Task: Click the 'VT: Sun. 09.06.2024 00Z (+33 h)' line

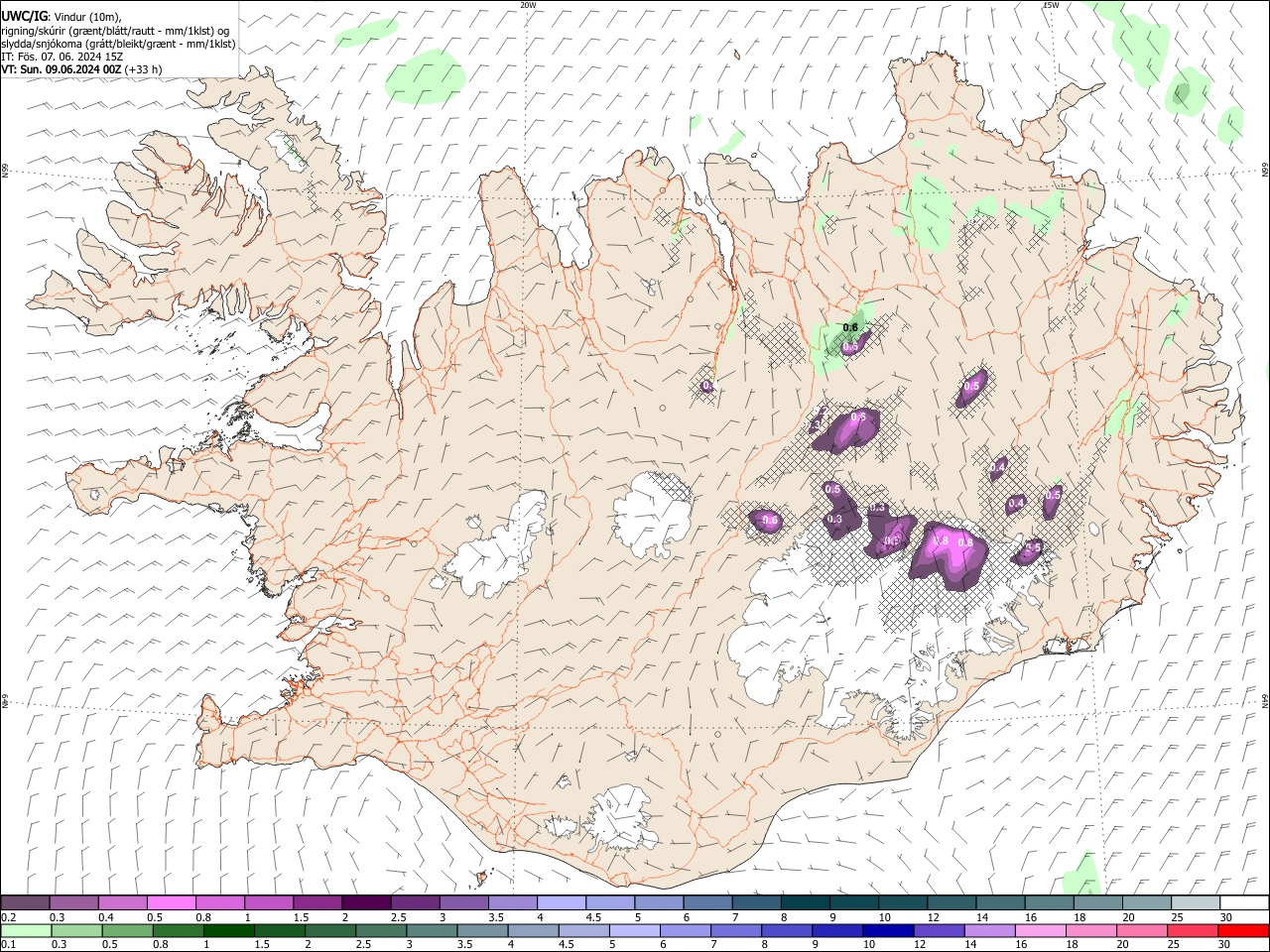Action: 81,69
